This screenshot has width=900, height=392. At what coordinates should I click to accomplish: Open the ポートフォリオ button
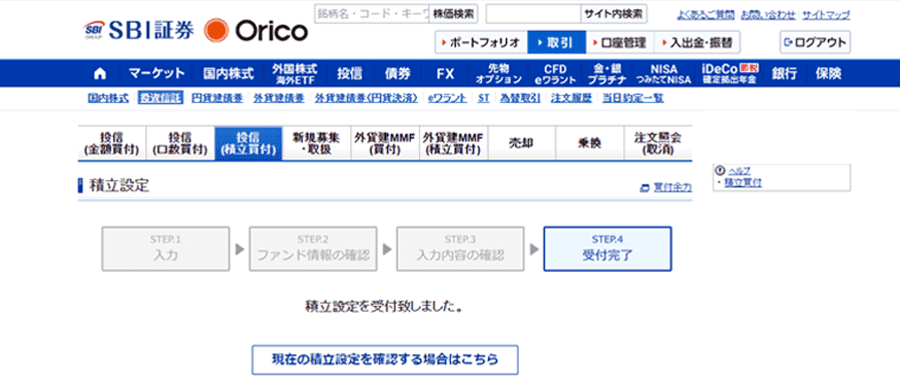[x=481, y=42]
